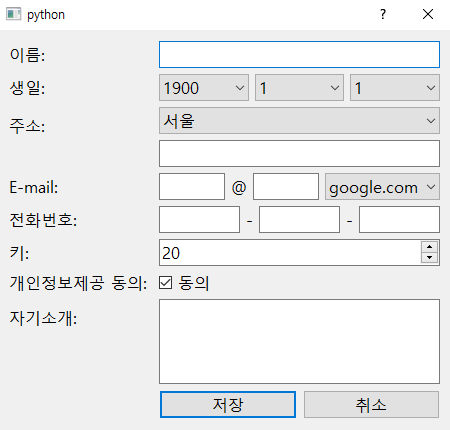Click the E-mail label text

click(x=34, y=187)
